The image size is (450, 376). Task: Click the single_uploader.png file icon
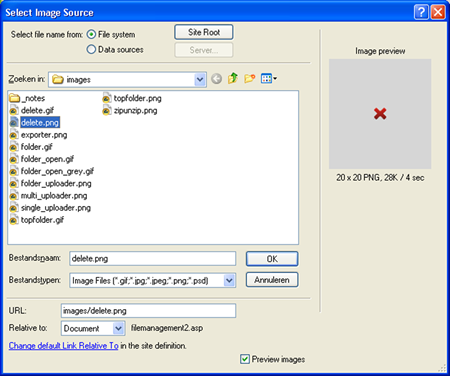click(x=14, y=208)
